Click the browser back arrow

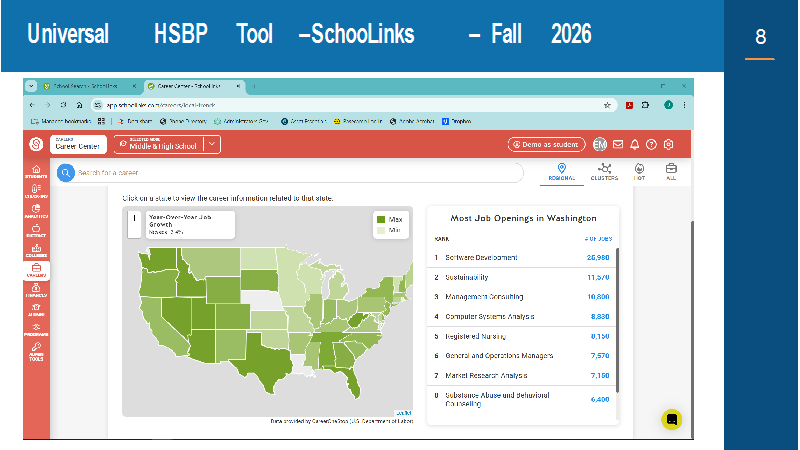(x=33, y=105)
